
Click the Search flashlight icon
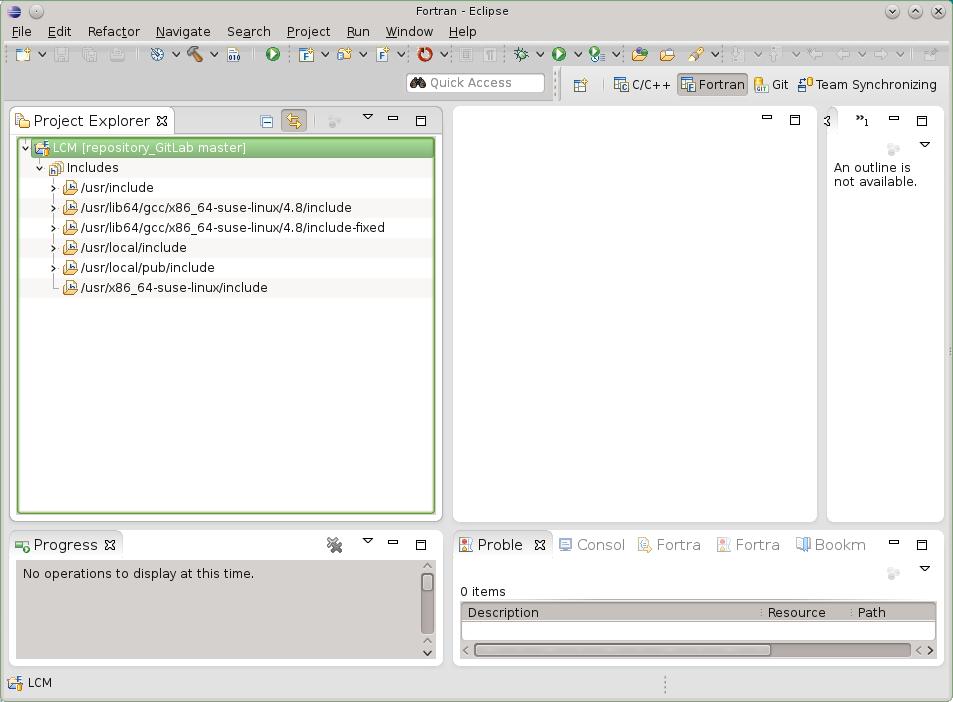pos(696,55)
